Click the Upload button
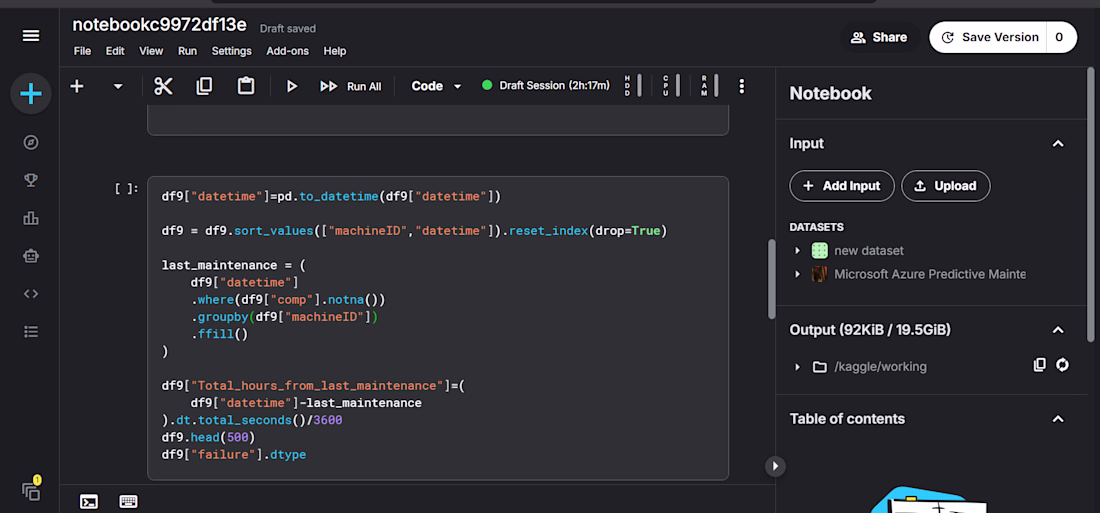 [946, 186]
